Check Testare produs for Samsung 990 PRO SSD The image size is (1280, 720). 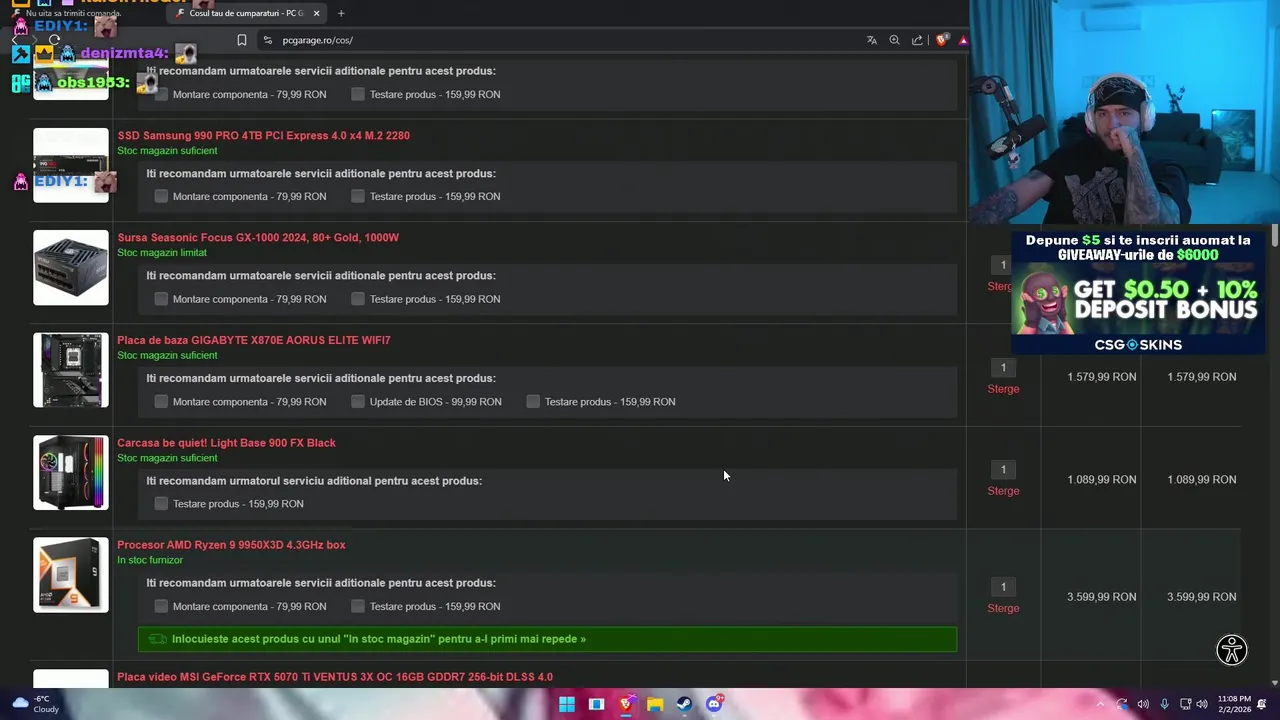[358, 196]
